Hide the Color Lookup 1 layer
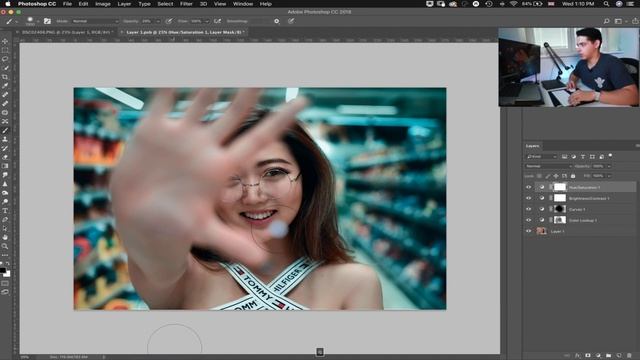Viewport: 640px width, 360px height. click(529, 220)
